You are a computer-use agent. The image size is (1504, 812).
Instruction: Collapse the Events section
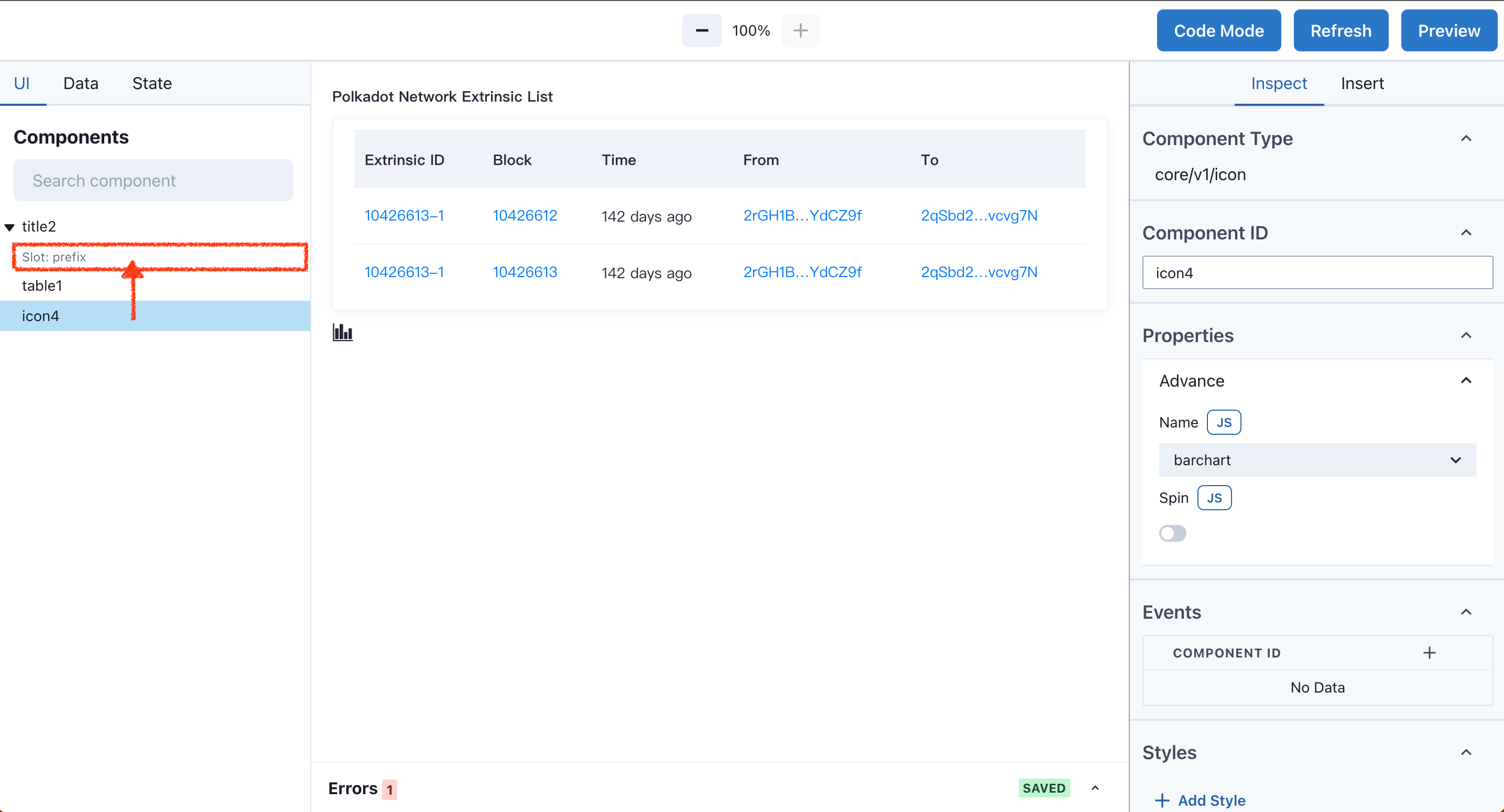[x=1466, y=612]
